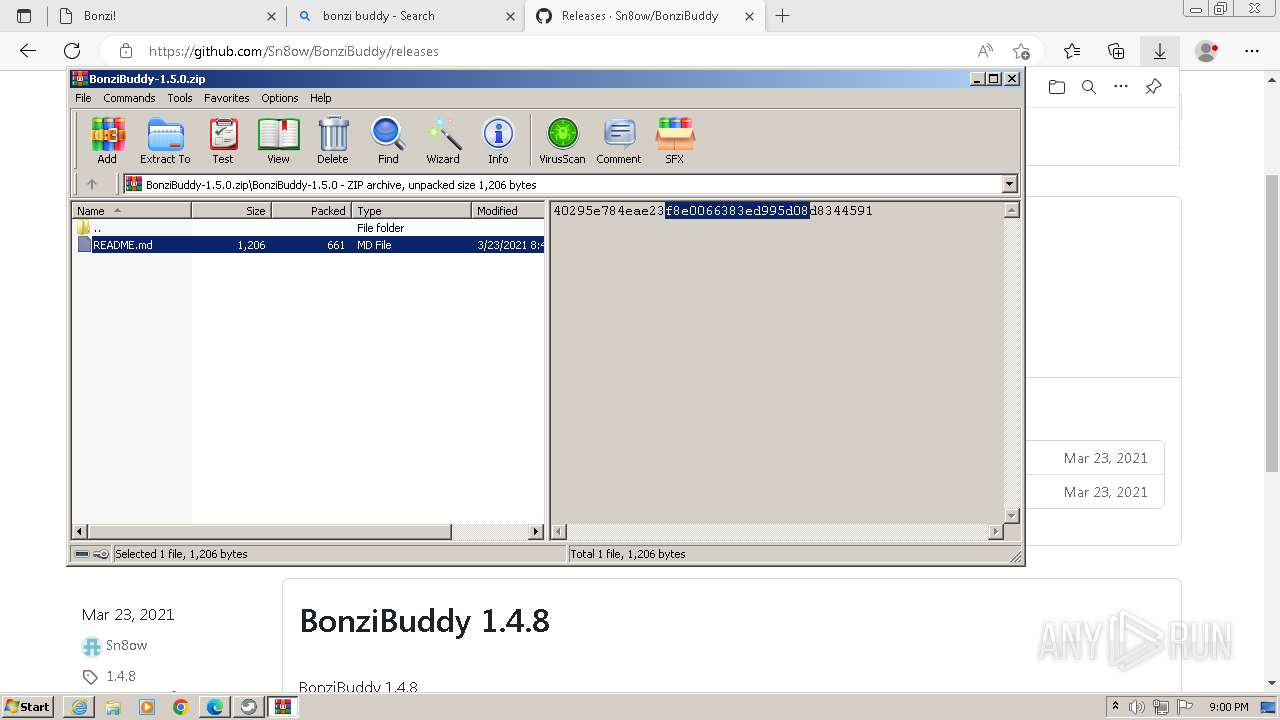Switch to the Bonzi! tab

click(165, 16)
